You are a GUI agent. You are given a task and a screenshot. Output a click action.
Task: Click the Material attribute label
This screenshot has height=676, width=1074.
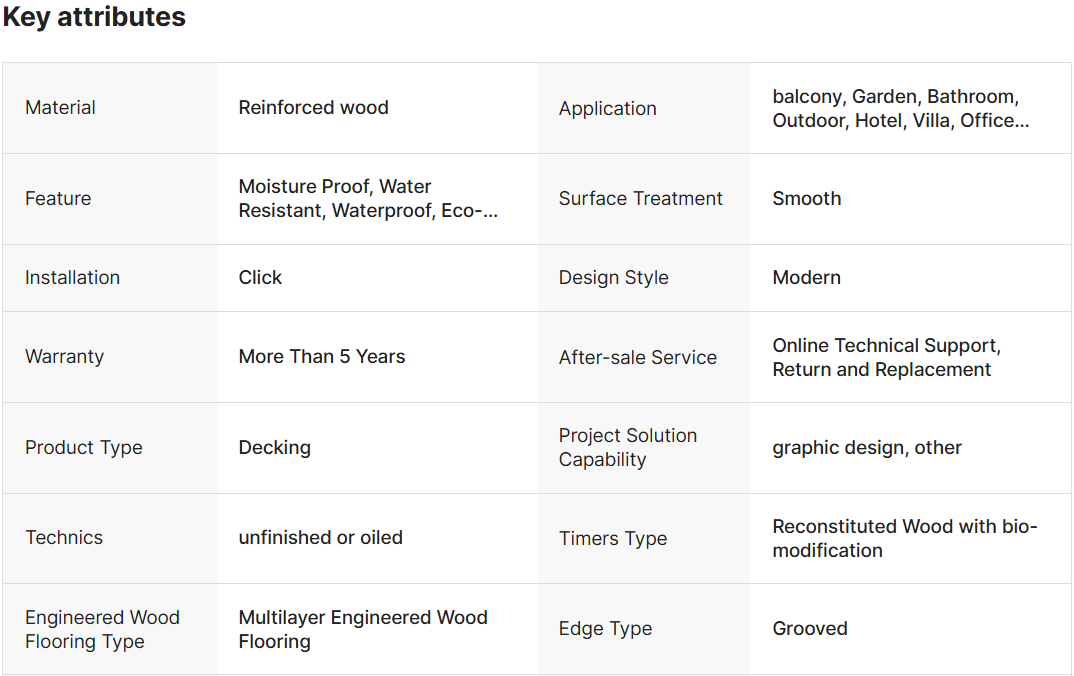(60, 108)
